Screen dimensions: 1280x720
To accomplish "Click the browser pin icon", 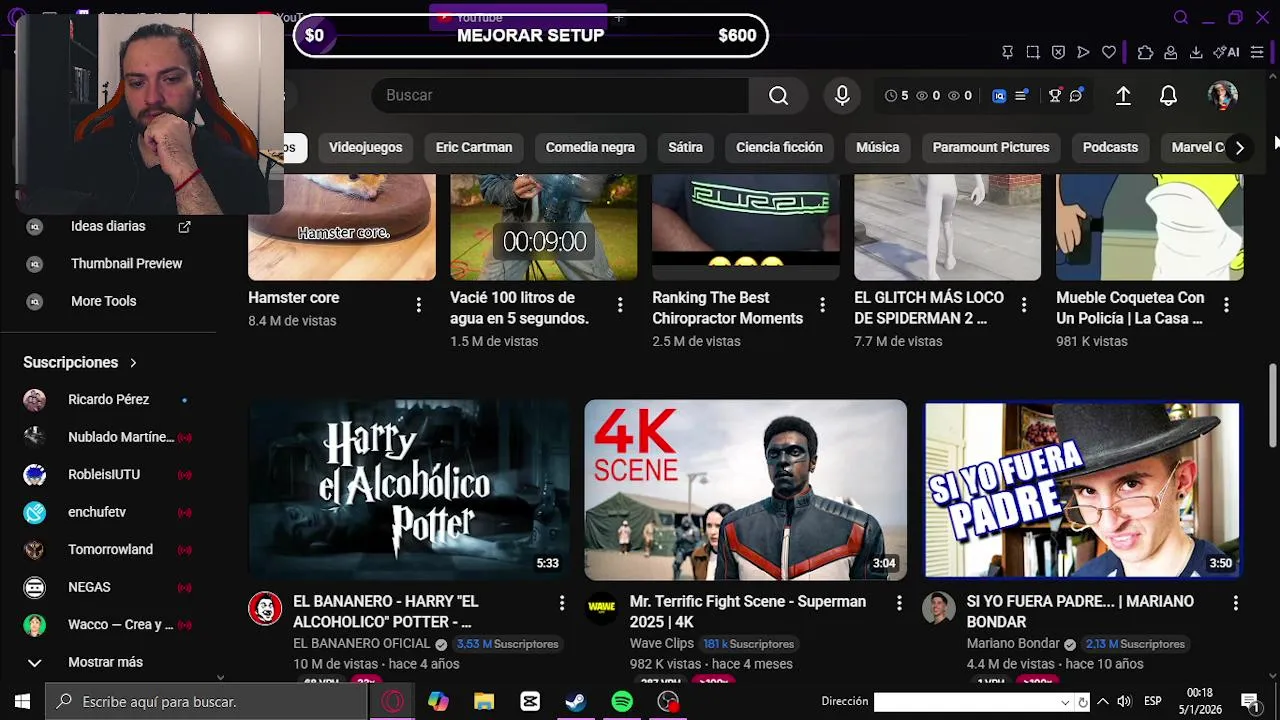I will coord(1007,52).
